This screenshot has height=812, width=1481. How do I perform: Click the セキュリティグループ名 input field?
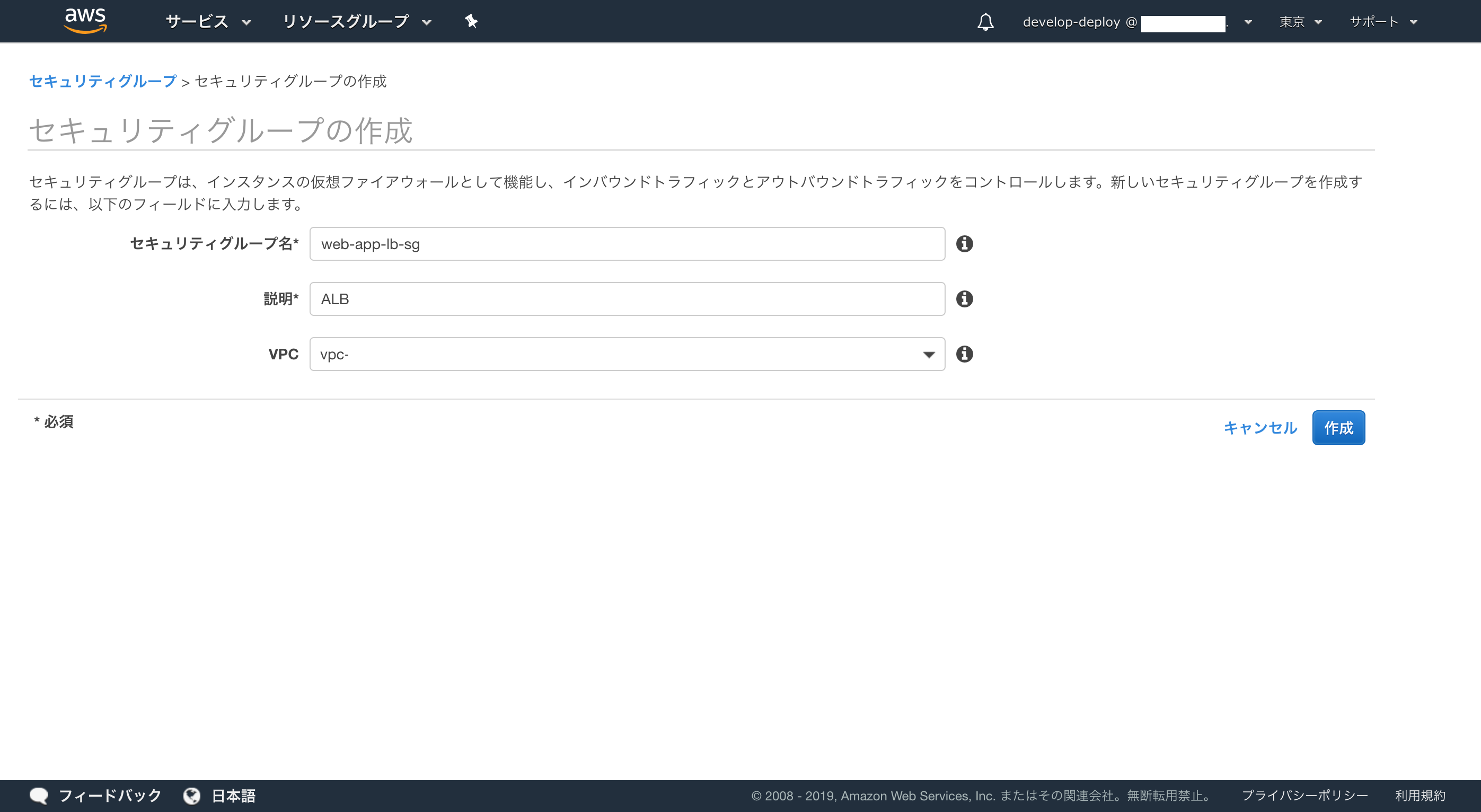[627, 244]
